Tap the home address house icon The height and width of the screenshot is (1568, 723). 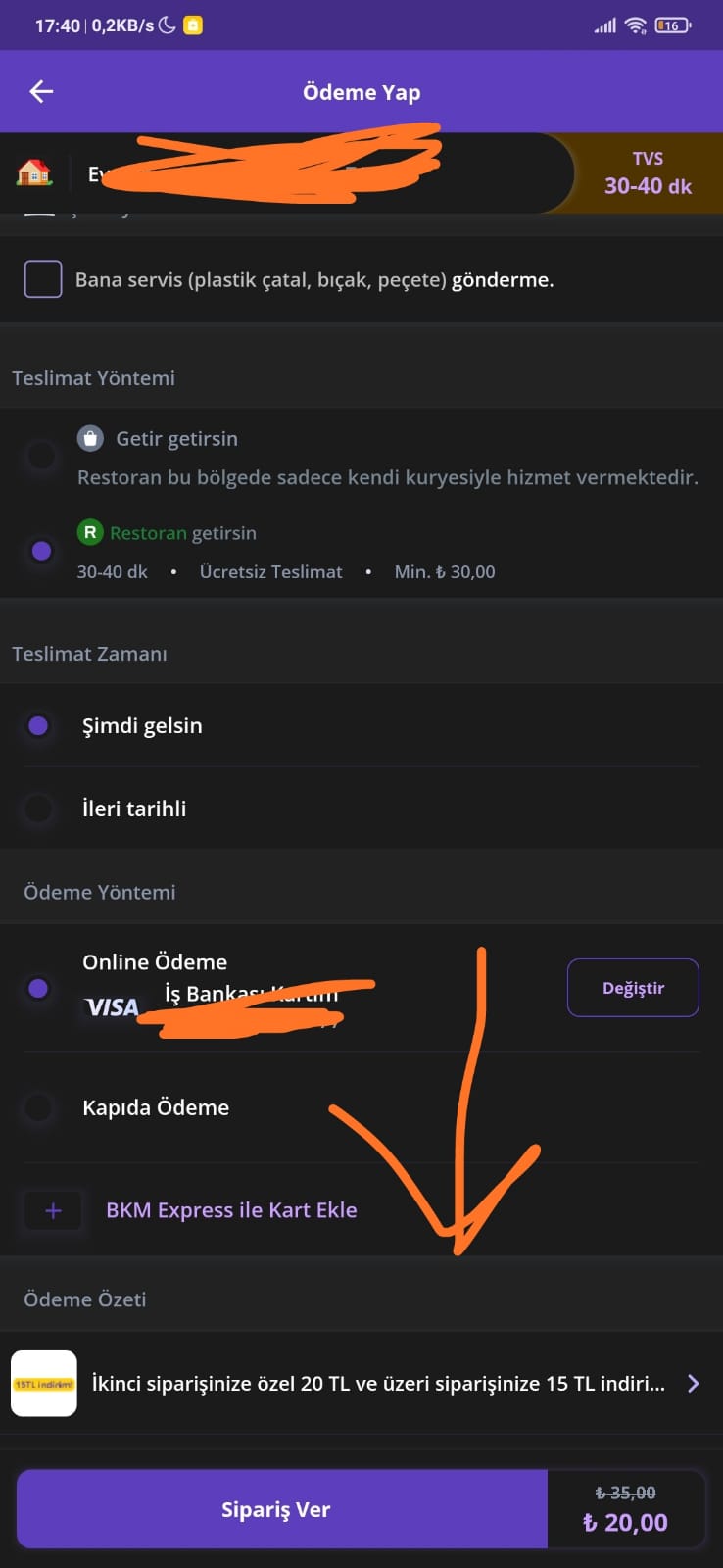tap(34, 173)
